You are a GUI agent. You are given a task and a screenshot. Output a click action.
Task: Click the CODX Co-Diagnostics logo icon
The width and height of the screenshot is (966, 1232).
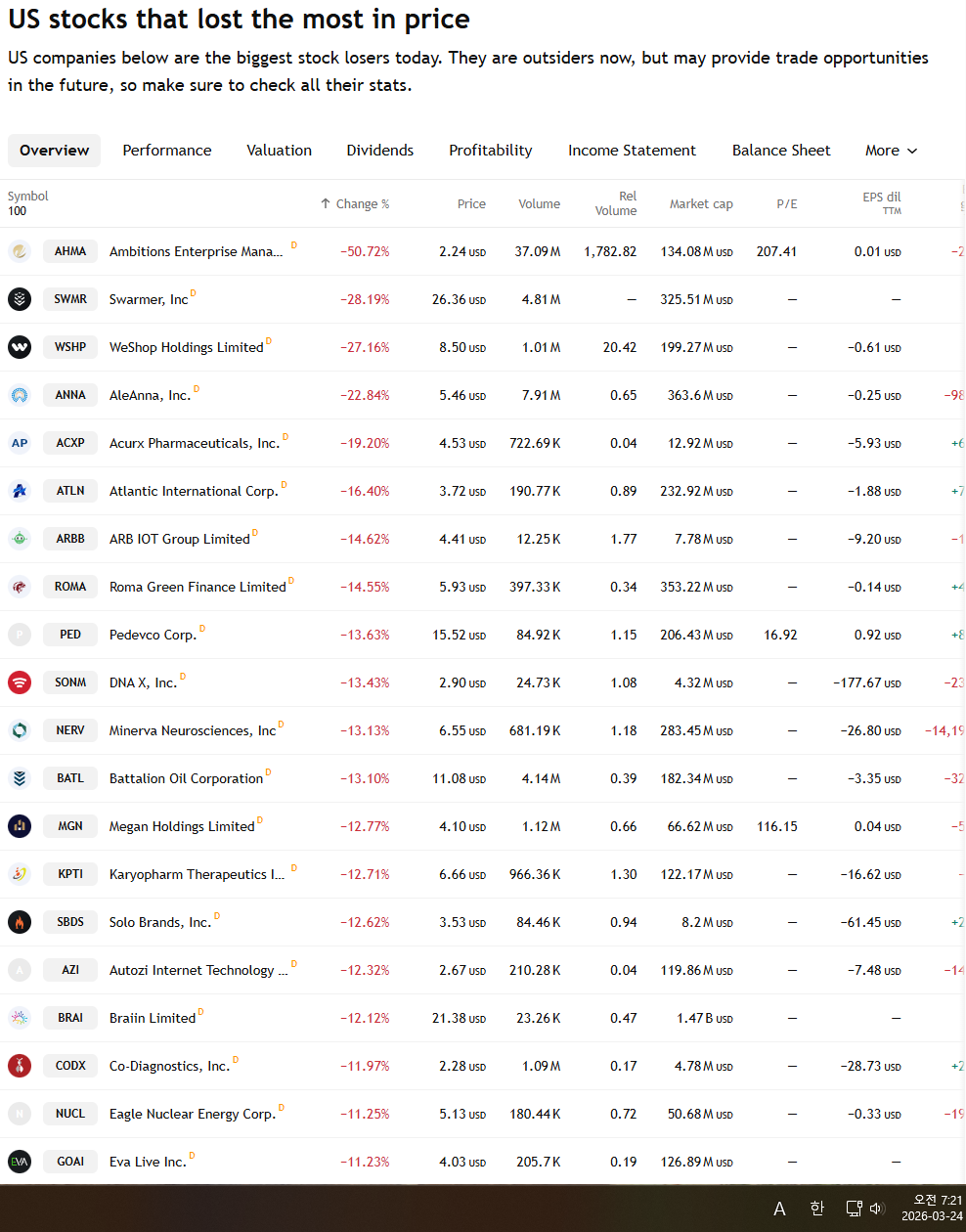pyautogui.click(x=20, y=1066)
